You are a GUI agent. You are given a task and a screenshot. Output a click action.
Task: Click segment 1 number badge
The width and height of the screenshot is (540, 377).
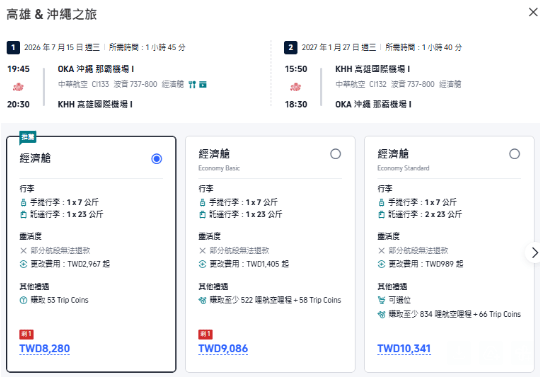[x=13, y=48]
